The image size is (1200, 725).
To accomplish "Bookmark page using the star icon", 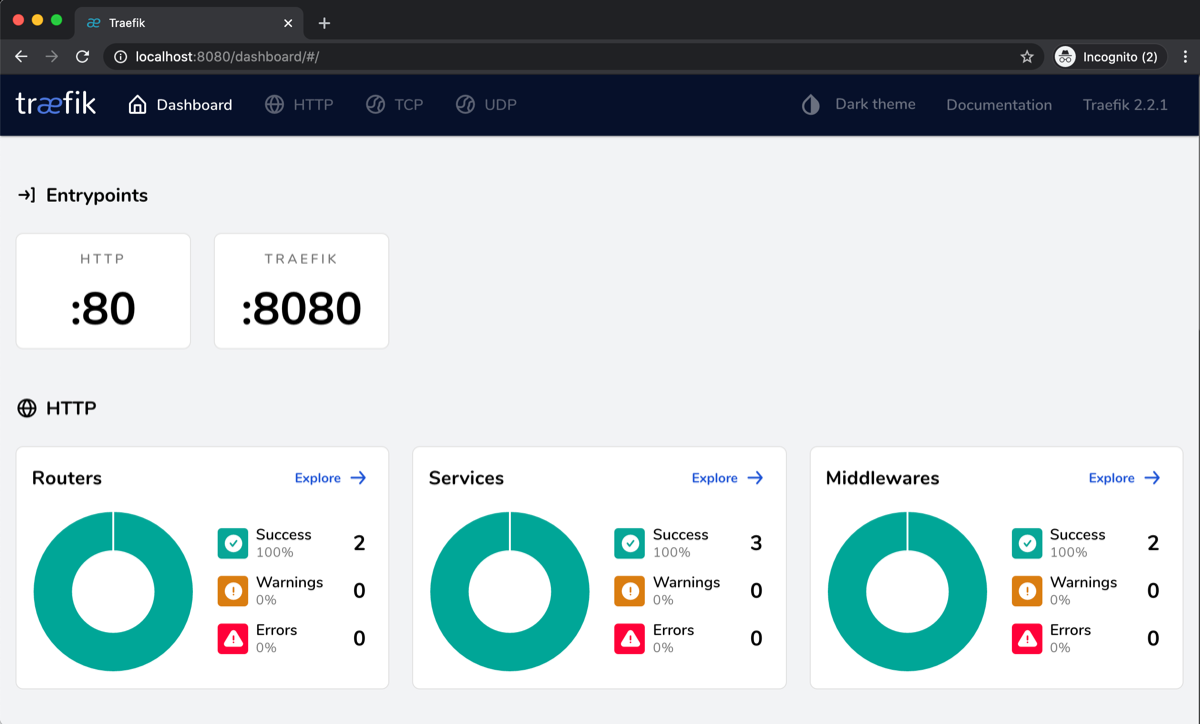I will click(1027, 57).
